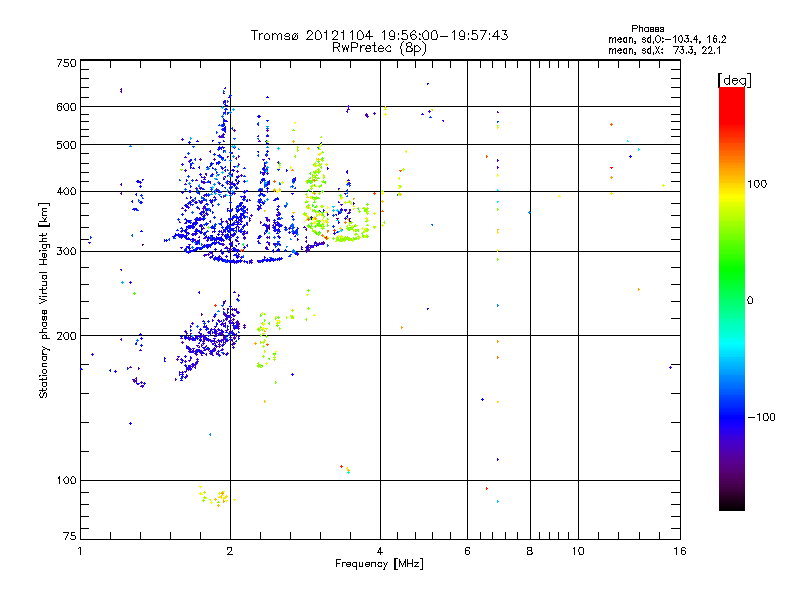Click the "75" height tick label

(70, 536)
